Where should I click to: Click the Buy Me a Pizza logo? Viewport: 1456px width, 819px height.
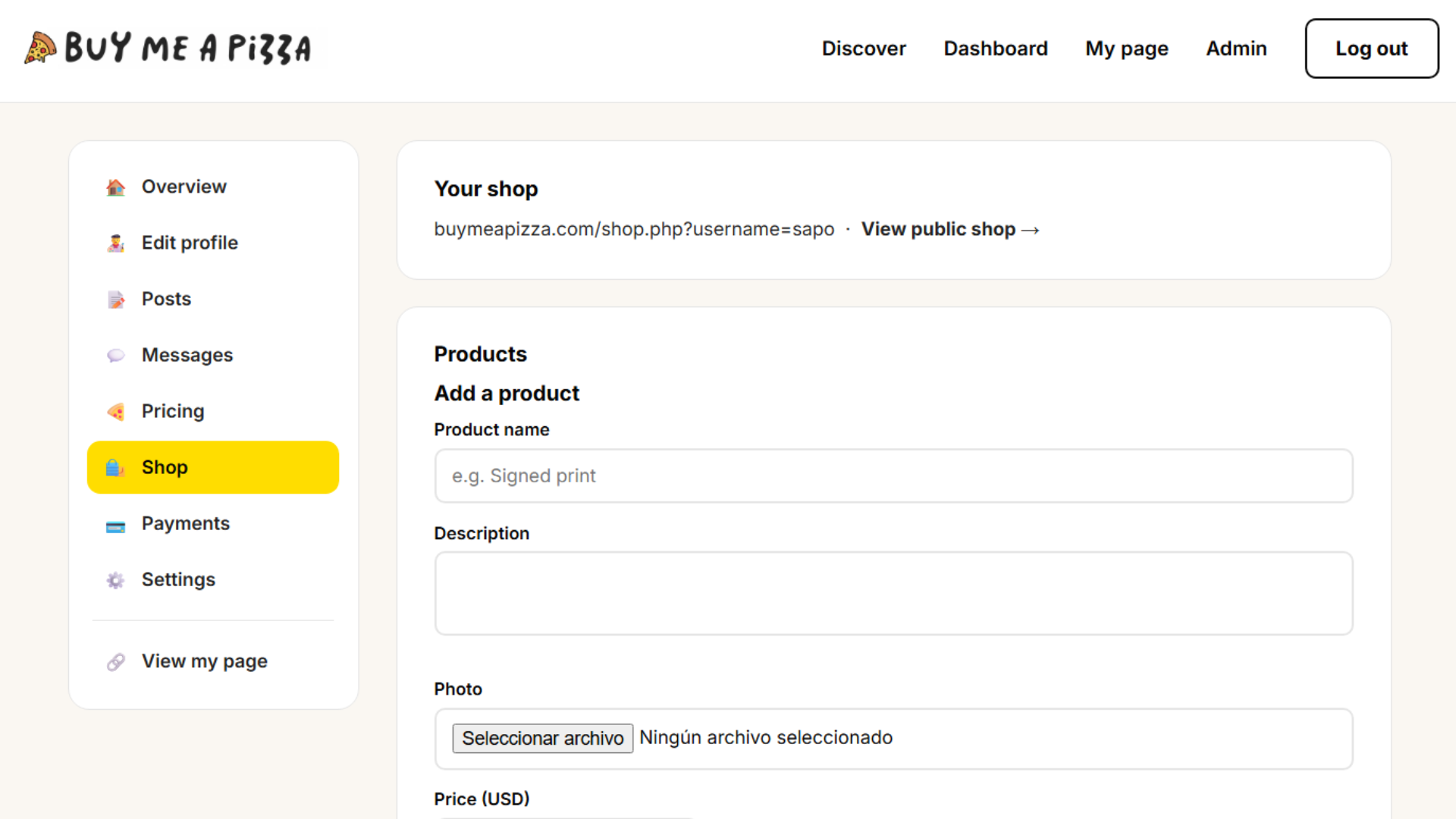(x=168, y=48)
